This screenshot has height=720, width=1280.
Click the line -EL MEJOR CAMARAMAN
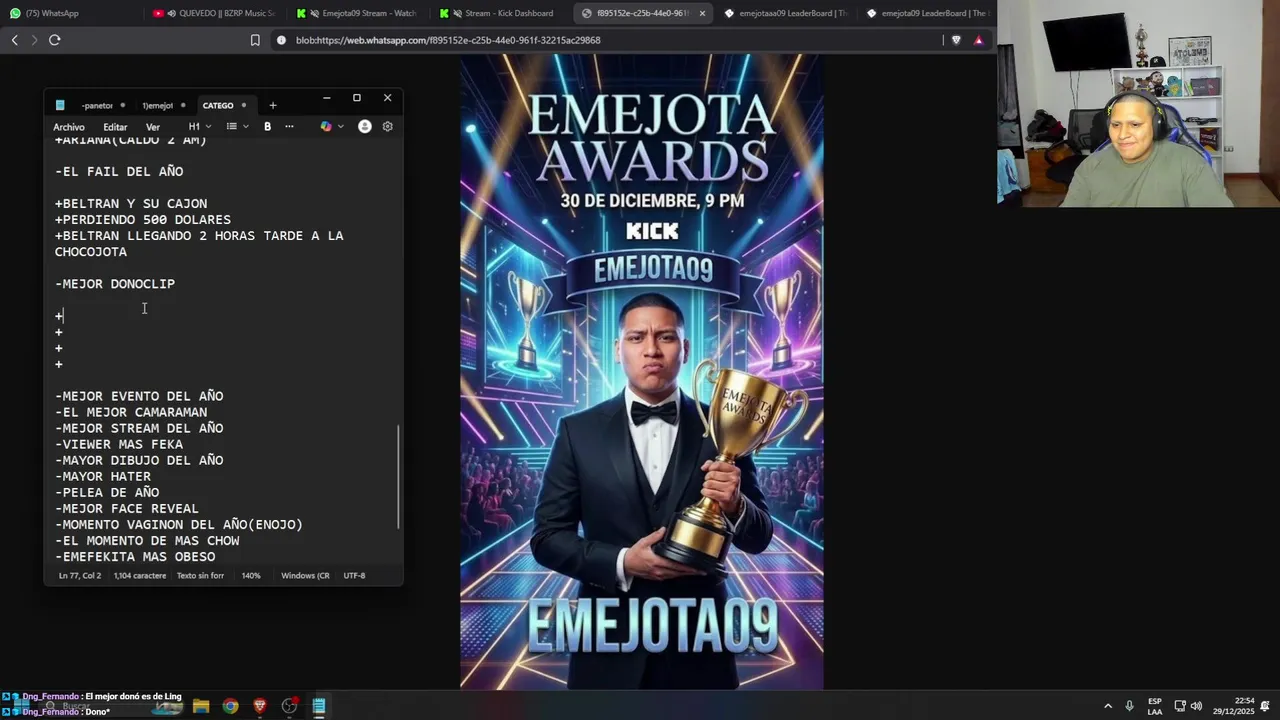131,412
